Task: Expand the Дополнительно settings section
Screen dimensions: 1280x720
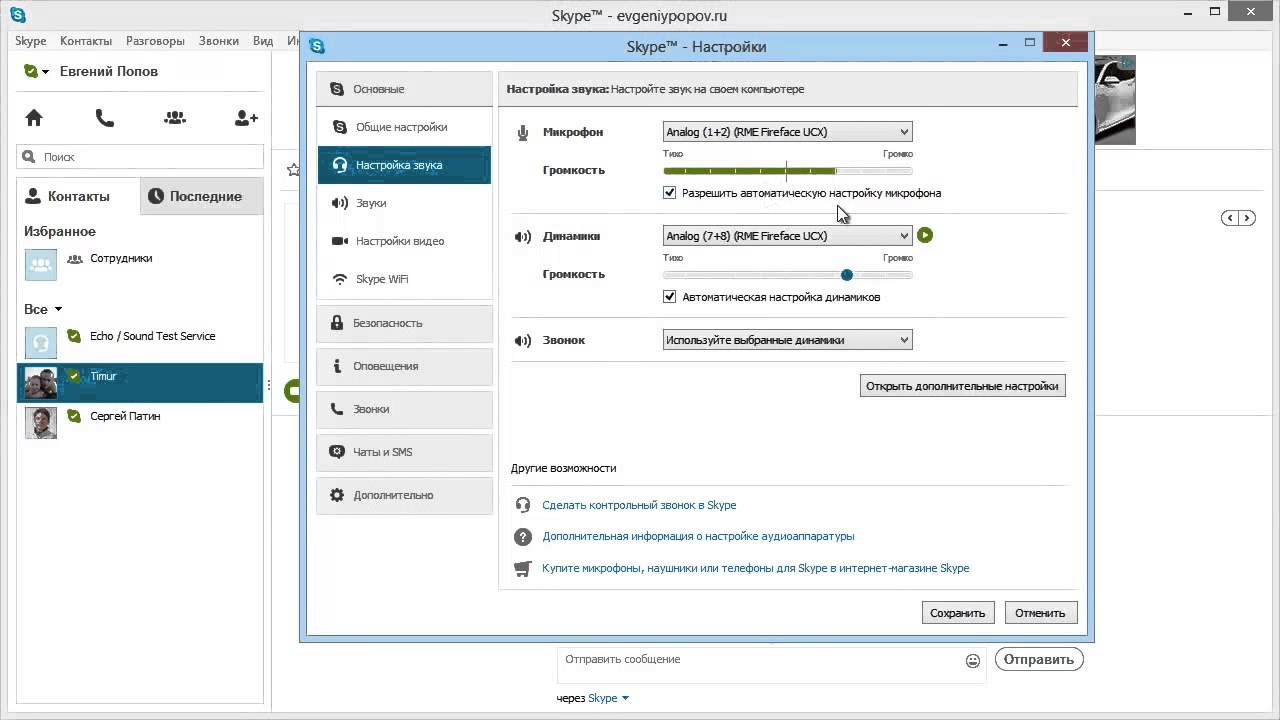Action: (x=404, y=495)
